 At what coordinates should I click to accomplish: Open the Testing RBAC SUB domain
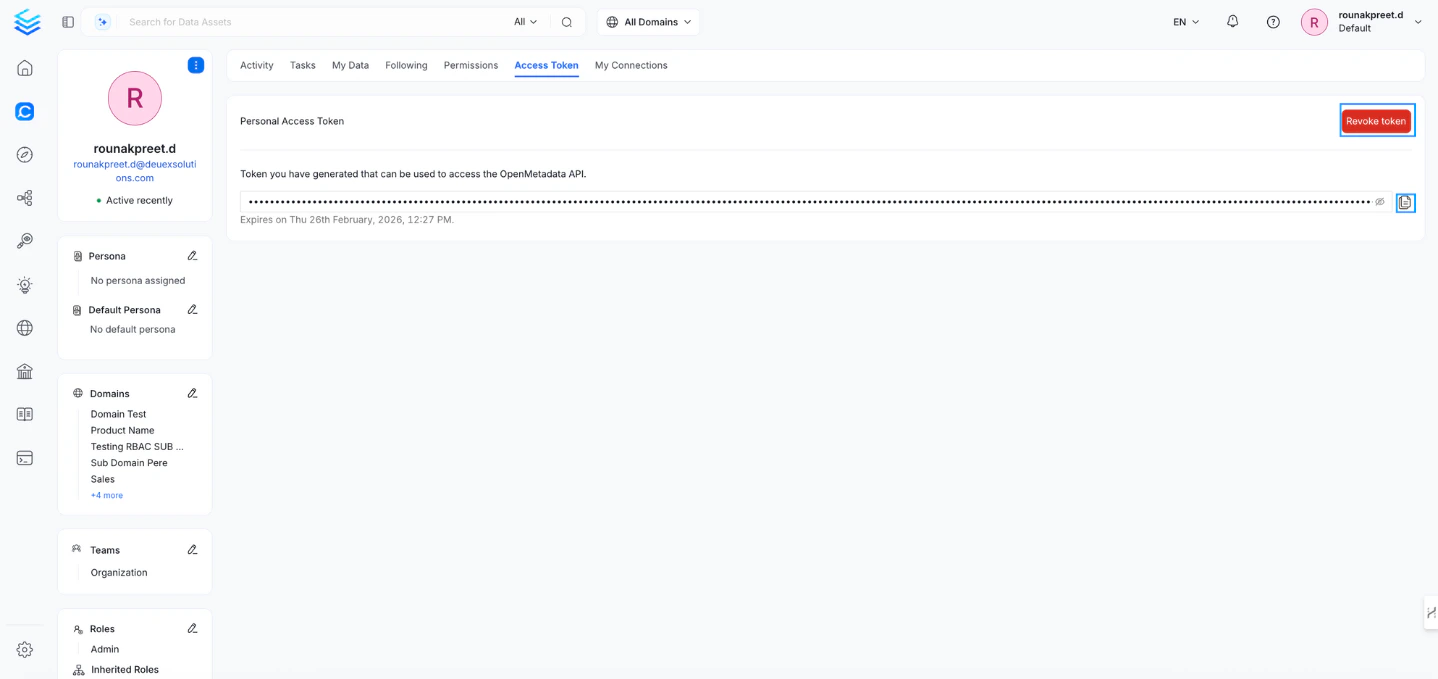point(137,447)
